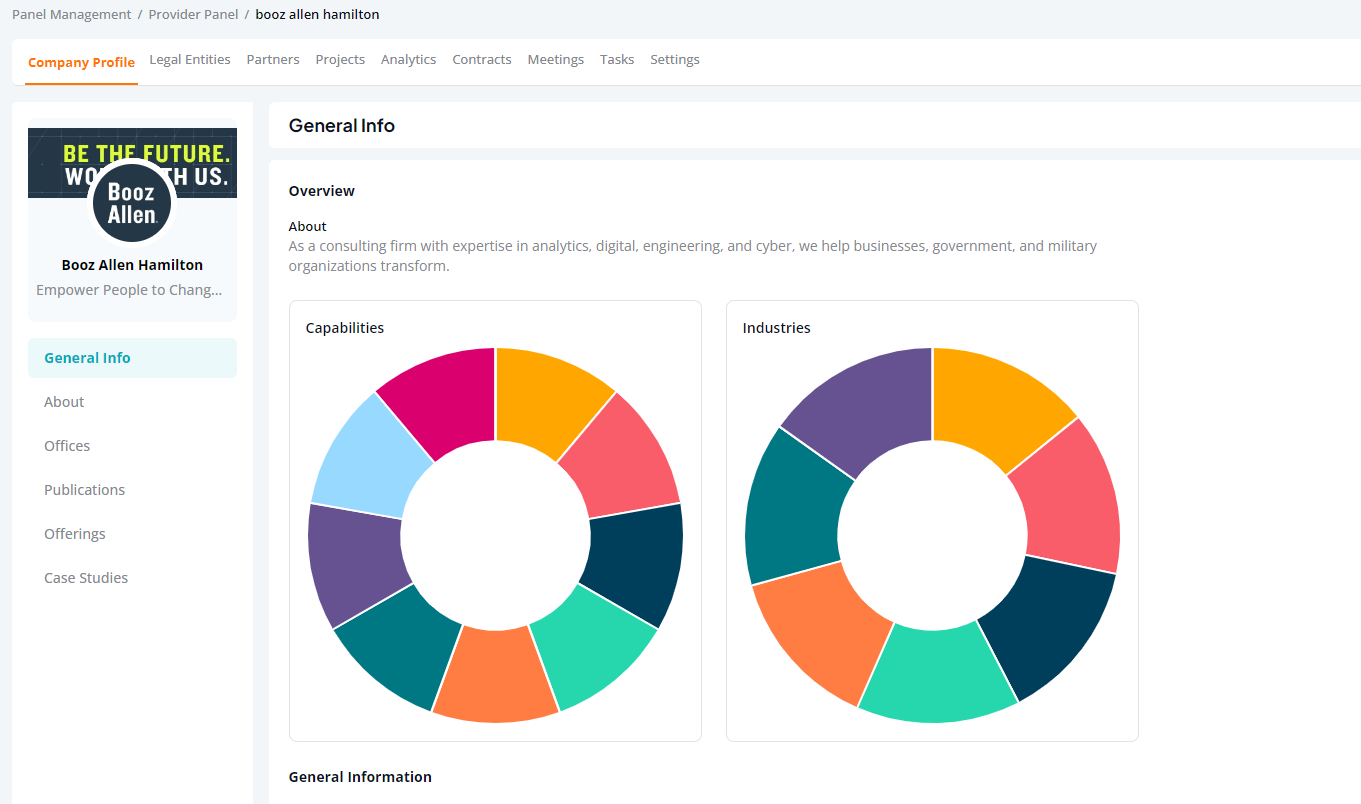Open the Meetings tab
1361x804 pixels.
[x=556, y=60]
